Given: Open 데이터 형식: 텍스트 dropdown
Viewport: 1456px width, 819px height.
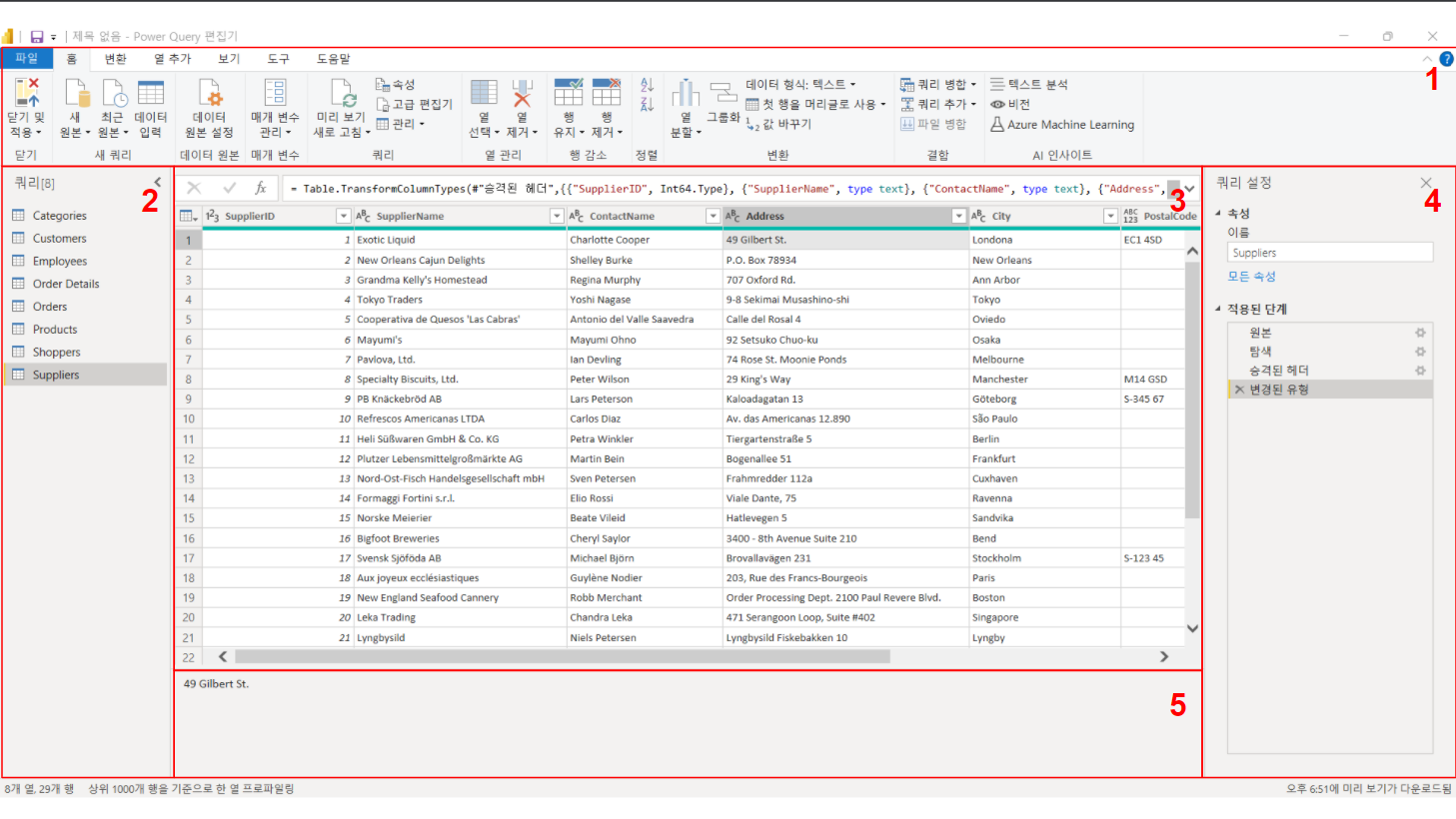Looking at the screenshot, I should click(x=800, y=85).
